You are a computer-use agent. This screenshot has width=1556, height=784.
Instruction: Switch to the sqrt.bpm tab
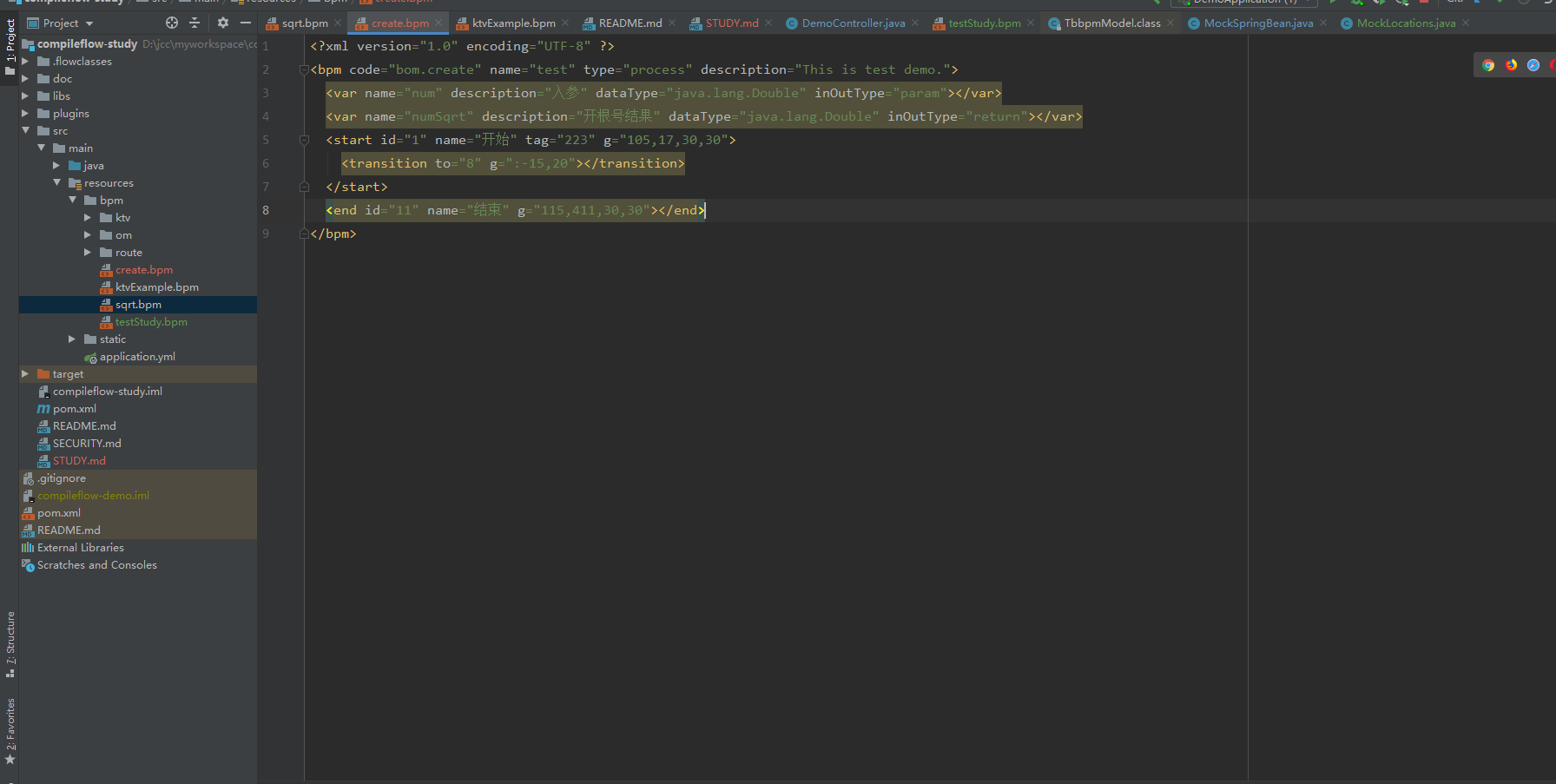305,23
